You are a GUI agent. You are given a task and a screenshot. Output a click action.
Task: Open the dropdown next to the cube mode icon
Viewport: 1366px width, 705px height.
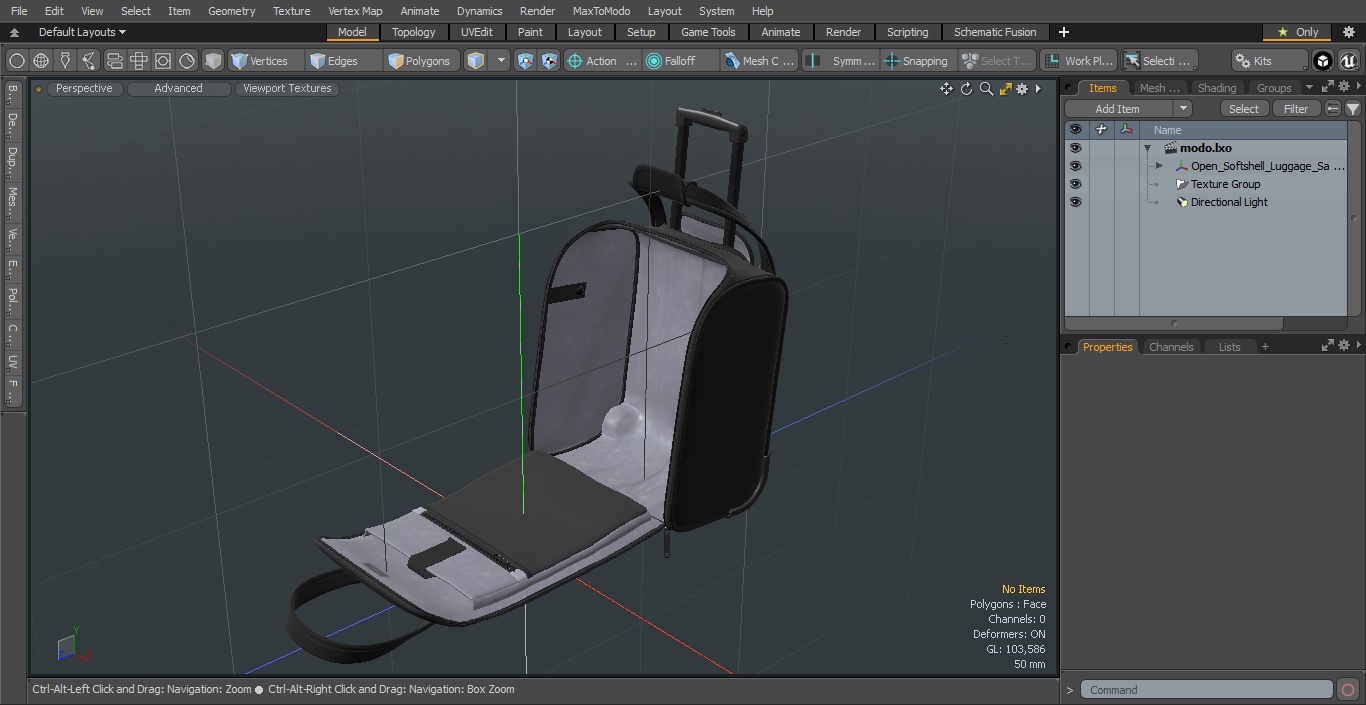pos(502,61)
